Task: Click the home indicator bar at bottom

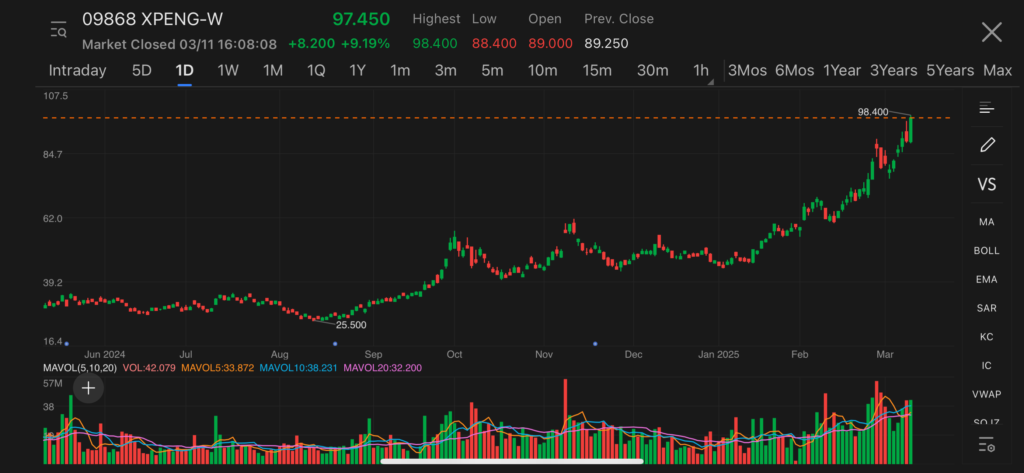Action: point(512,461)
